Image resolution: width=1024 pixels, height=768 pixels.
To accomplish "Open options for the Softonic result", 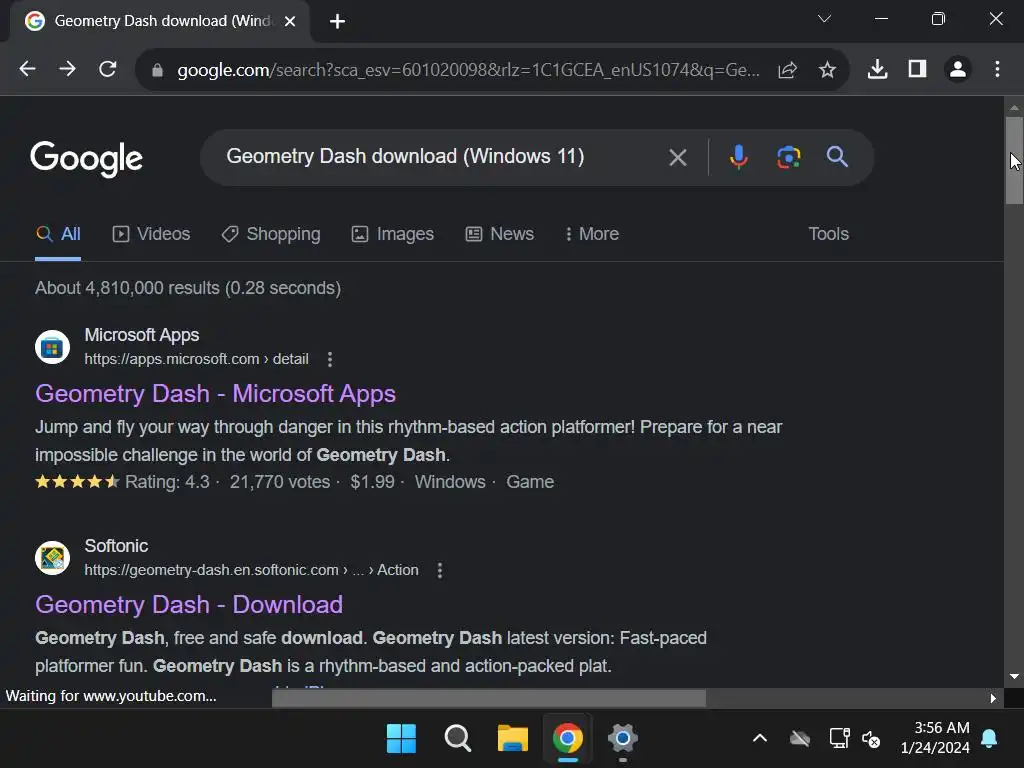I will [440, 570].
